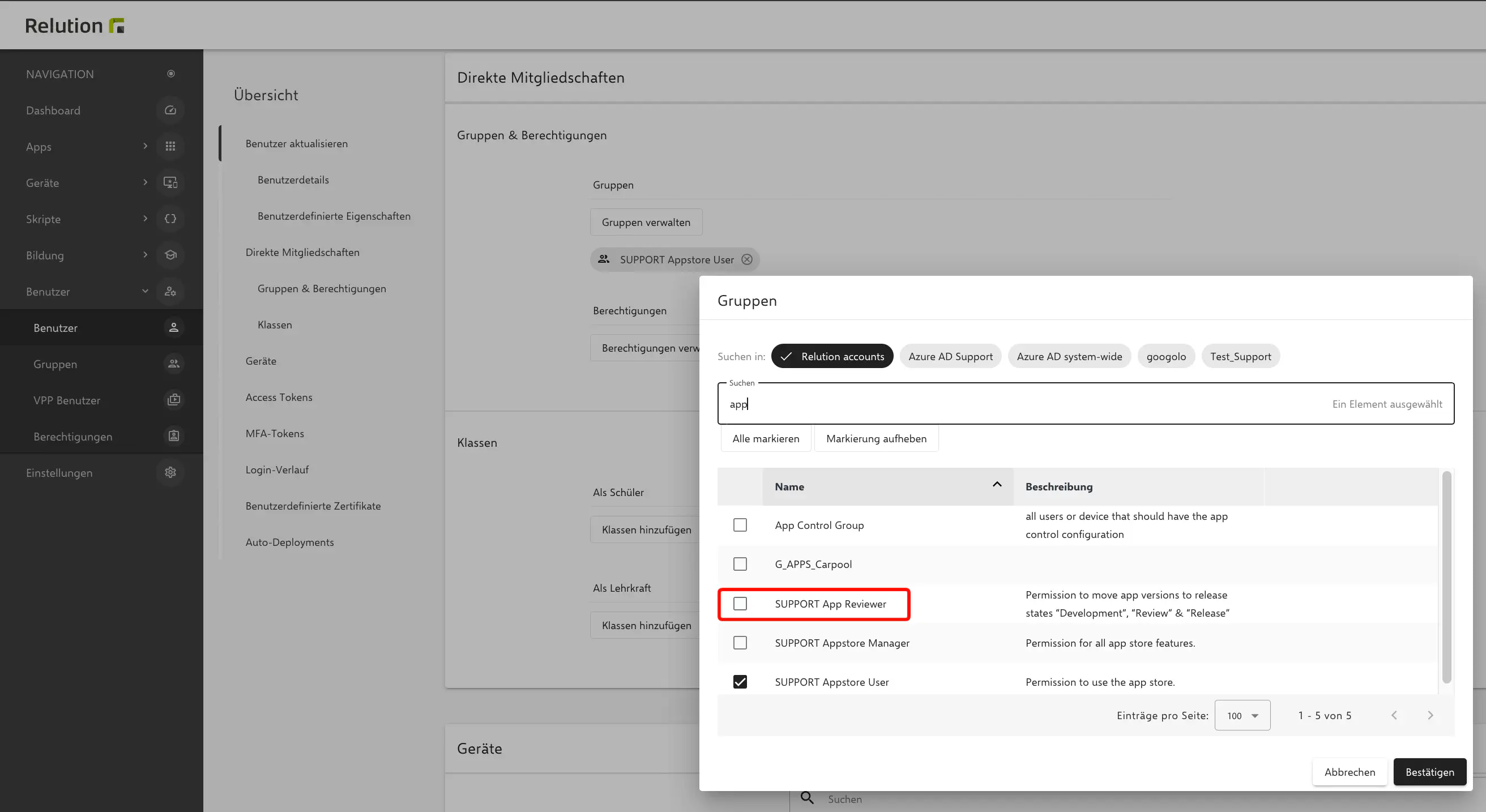Screen dimensions: 1486x812
Task: Toggle the Azure AD Support filter chip
Action: coord(950,356)
